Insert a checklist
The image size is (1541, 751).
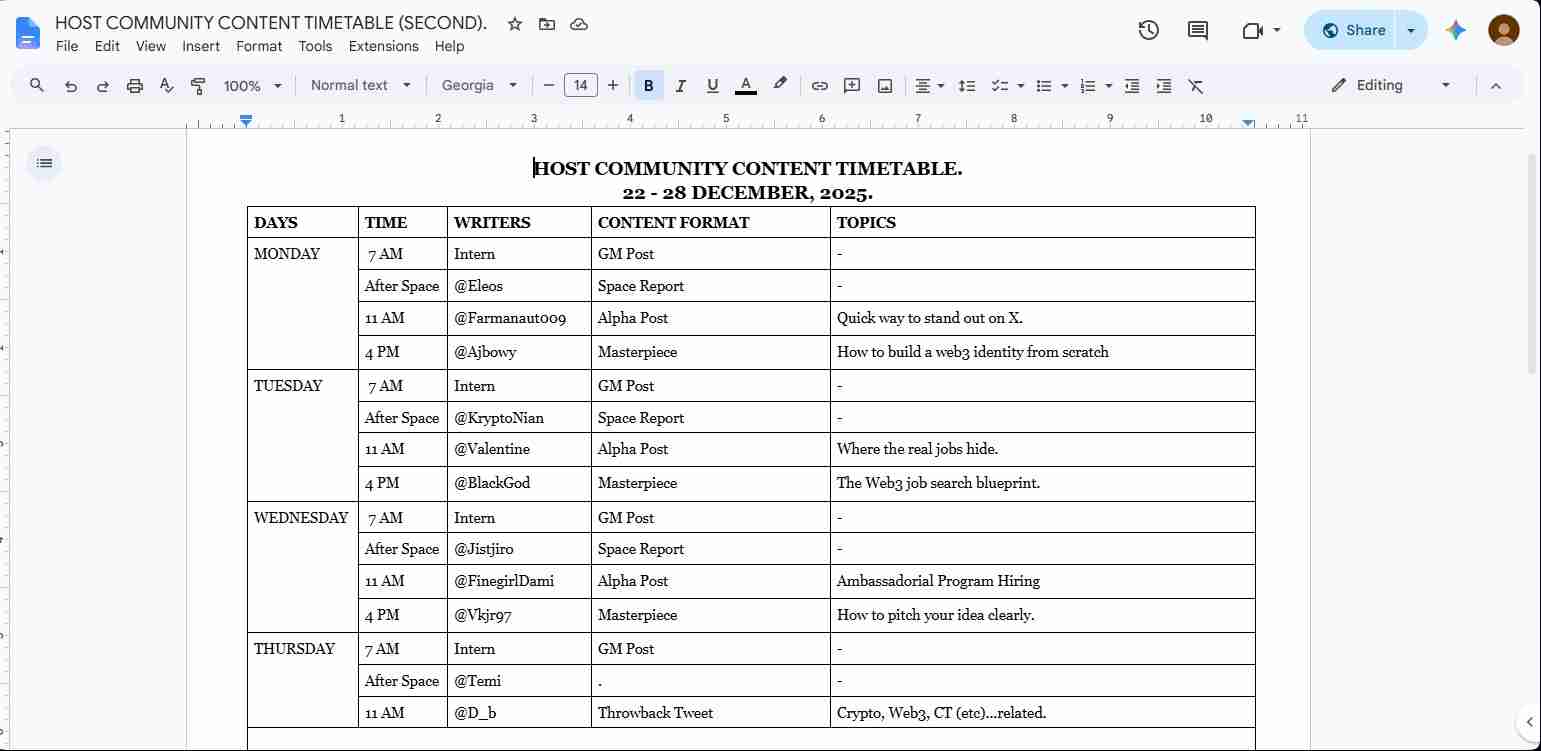(999, 86)
